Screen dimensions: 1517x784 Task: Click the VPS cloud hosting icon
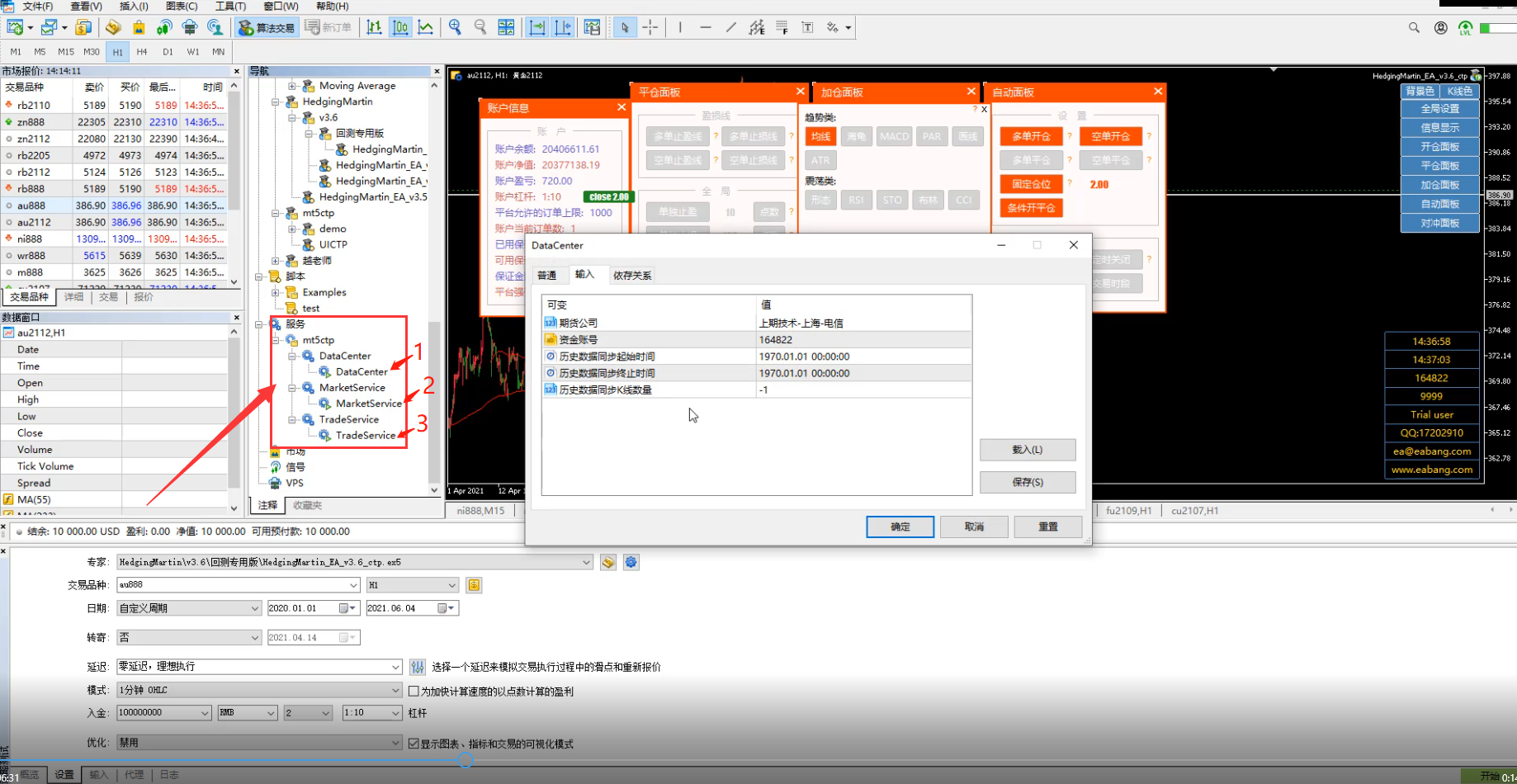coord(190,27)
